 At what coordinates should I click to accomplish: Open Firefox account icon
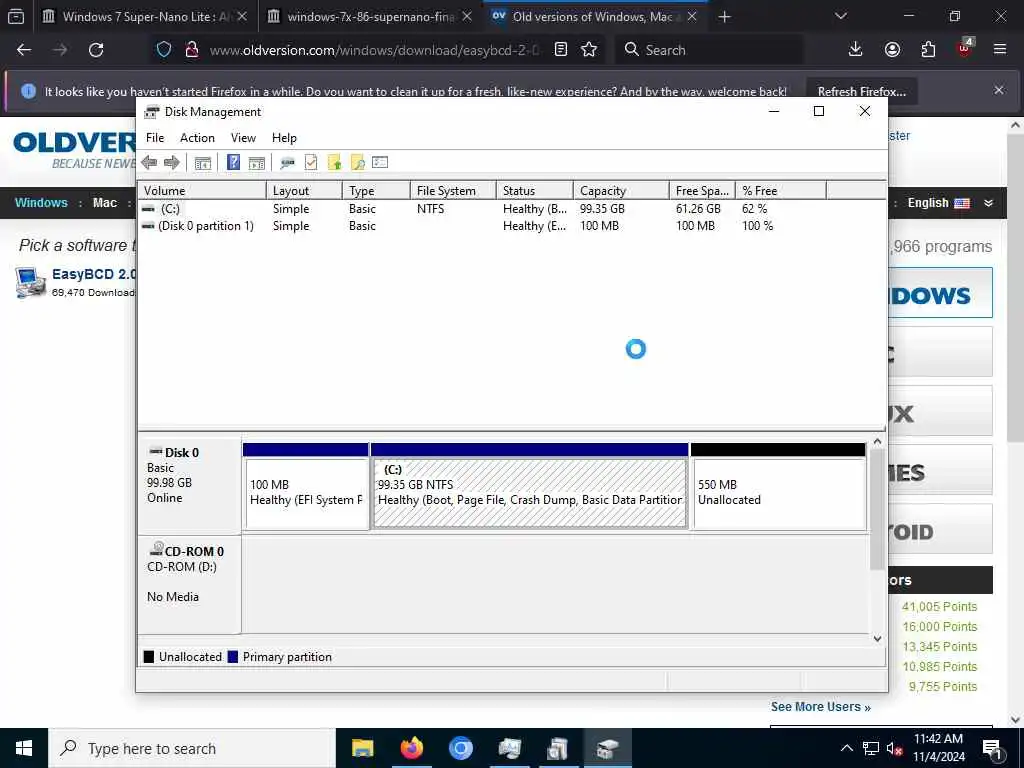tap(892, 50)
